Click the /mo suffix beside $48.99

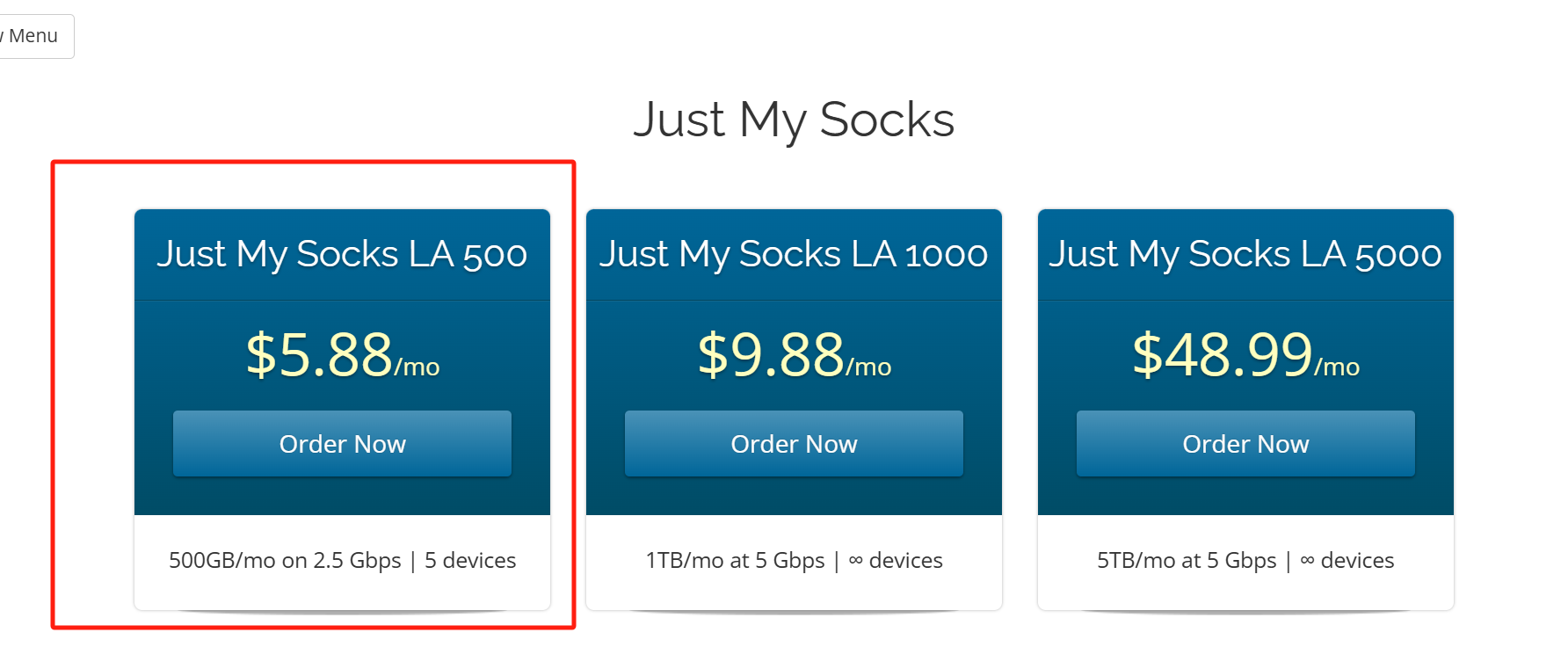(1337, 367)
